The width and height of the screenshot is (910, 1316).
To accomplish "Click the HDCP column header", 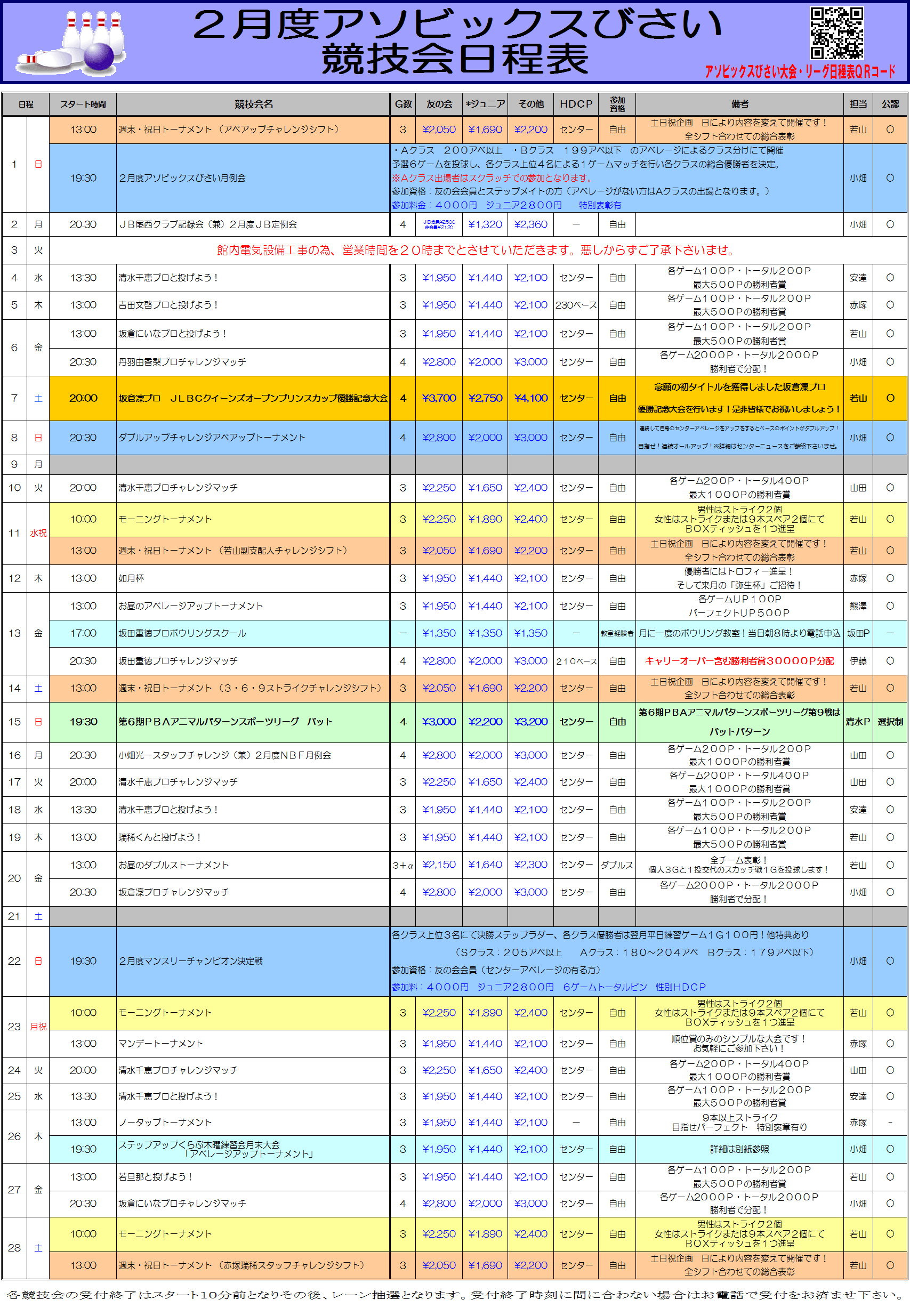I will click(576, 104).
